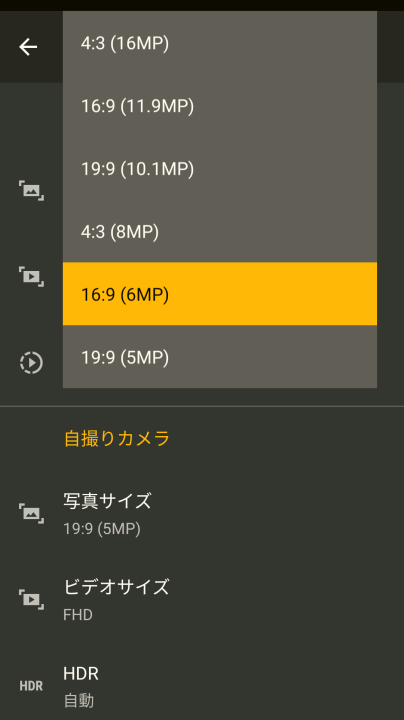Select 16:9 (11.9MP) photo size option
Screen dimensions: 404x720
pos(220,106)
